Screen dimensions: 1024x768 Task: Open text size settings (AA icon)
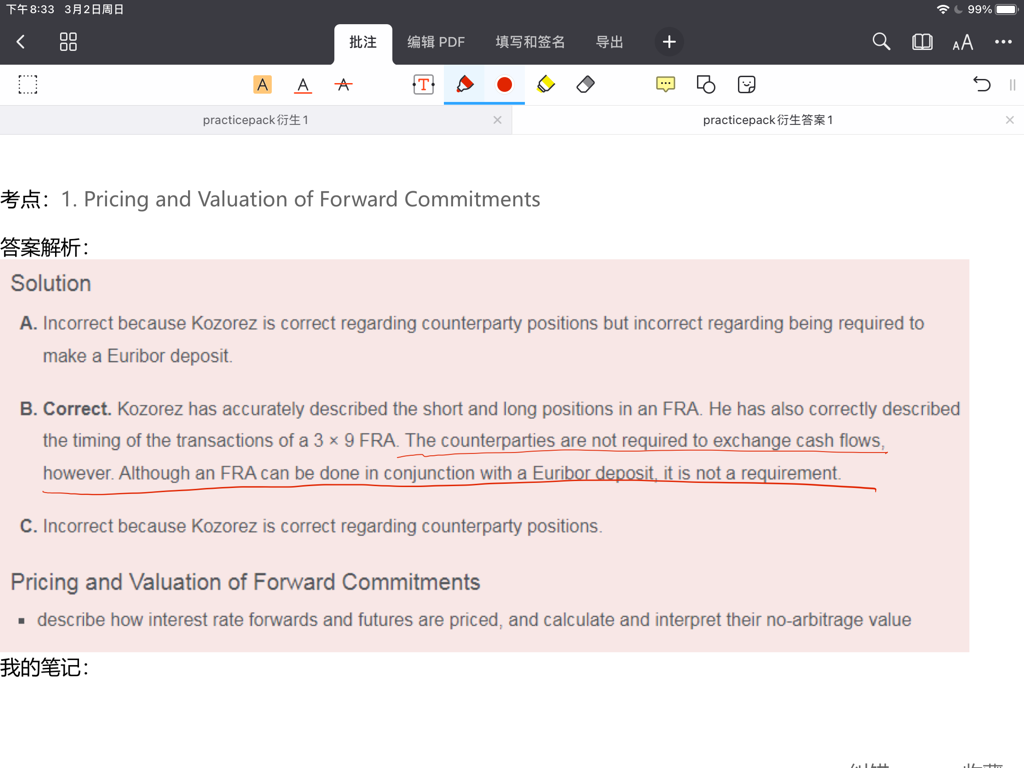(x=963, y=43)
